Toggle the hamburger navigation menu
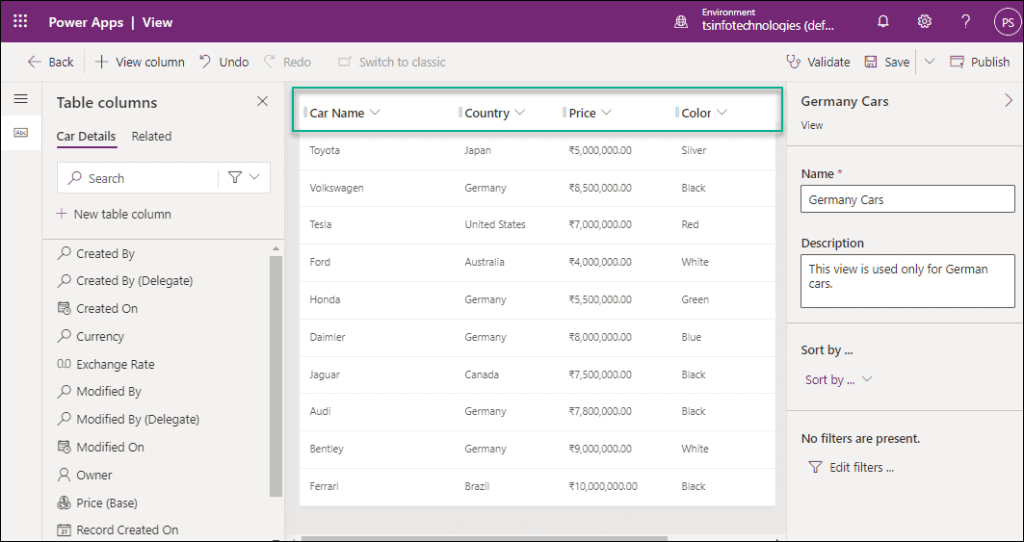 pyautogui.click(x=21, y=99)
